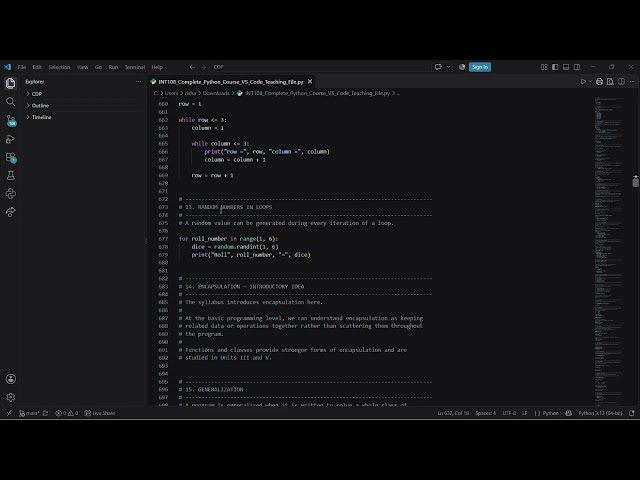This screenshot has width=640, height=480.
Task: Run the Python file with play button
Action: pyautogui.click(x=583, y=82)
